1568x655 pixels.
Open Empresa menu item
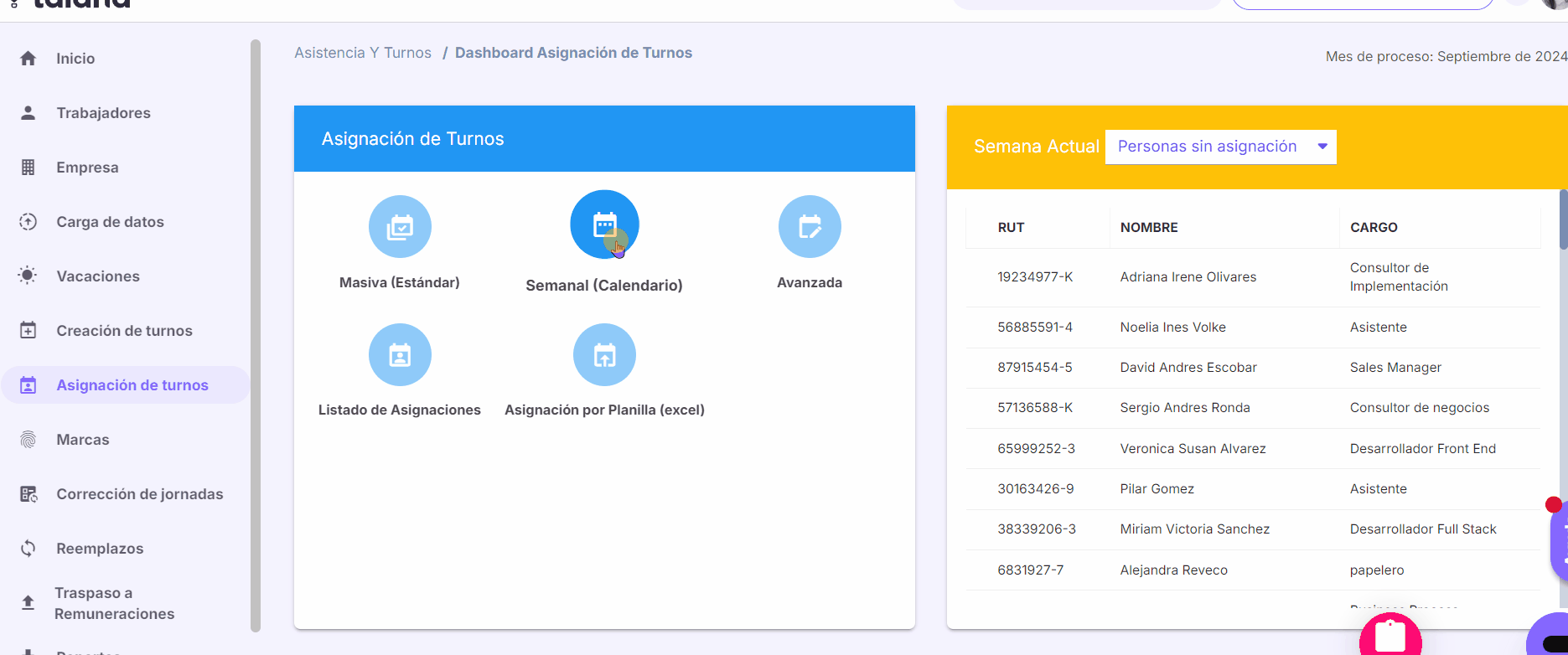click(87, 168)
